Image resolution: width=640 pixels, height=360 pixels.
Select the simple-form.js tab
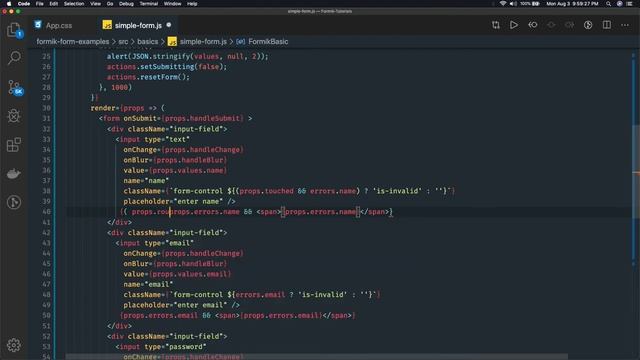point(138,25)
